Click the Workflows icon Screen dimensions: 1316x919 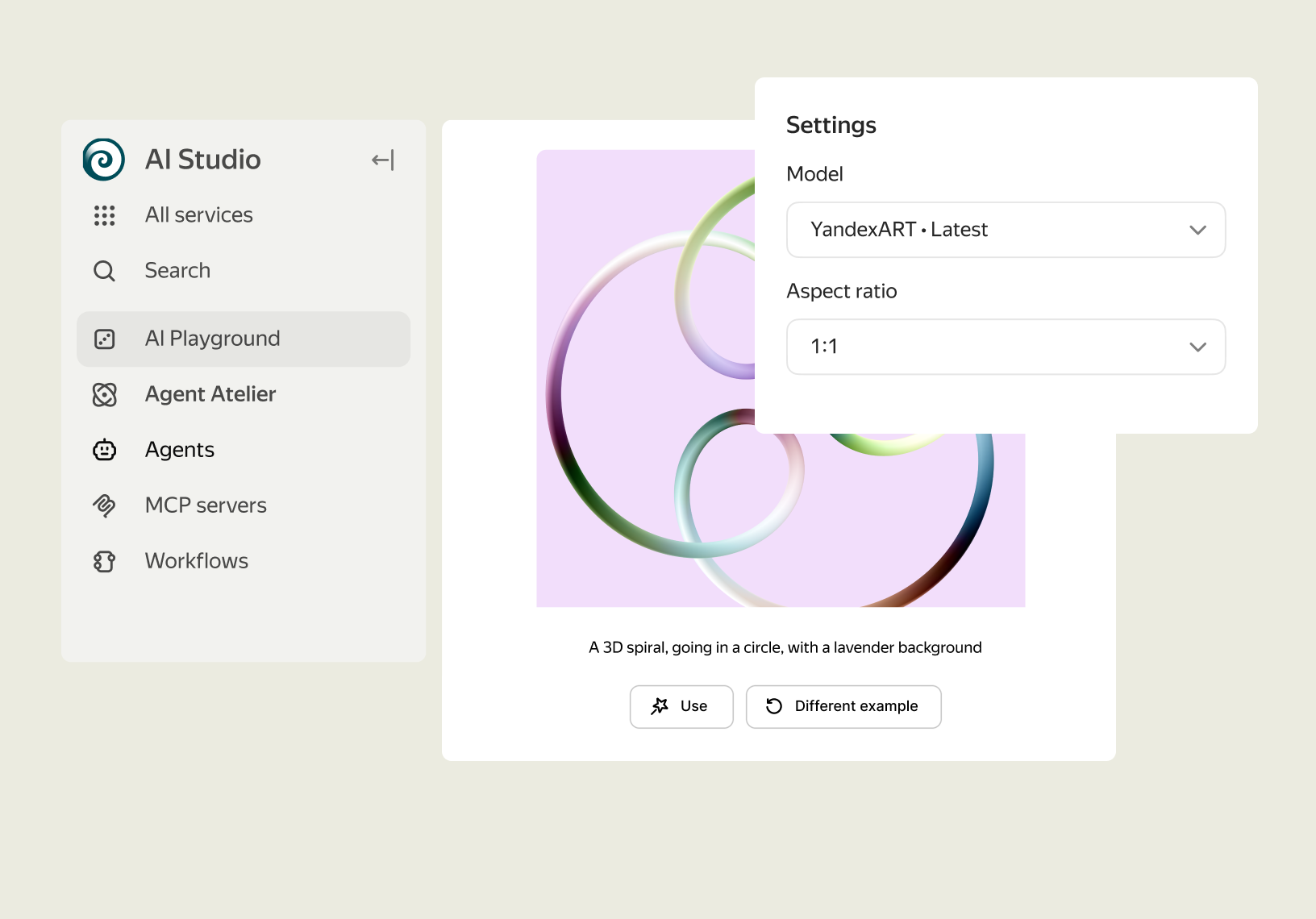104,561
